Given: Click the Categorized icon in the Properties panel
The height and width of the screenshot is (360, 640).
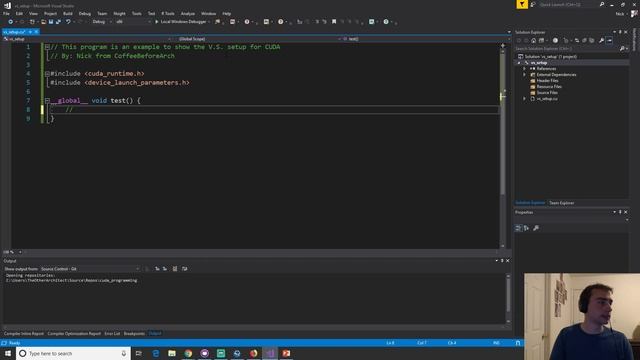Looking at the screenshot, I should pos(518,228).
